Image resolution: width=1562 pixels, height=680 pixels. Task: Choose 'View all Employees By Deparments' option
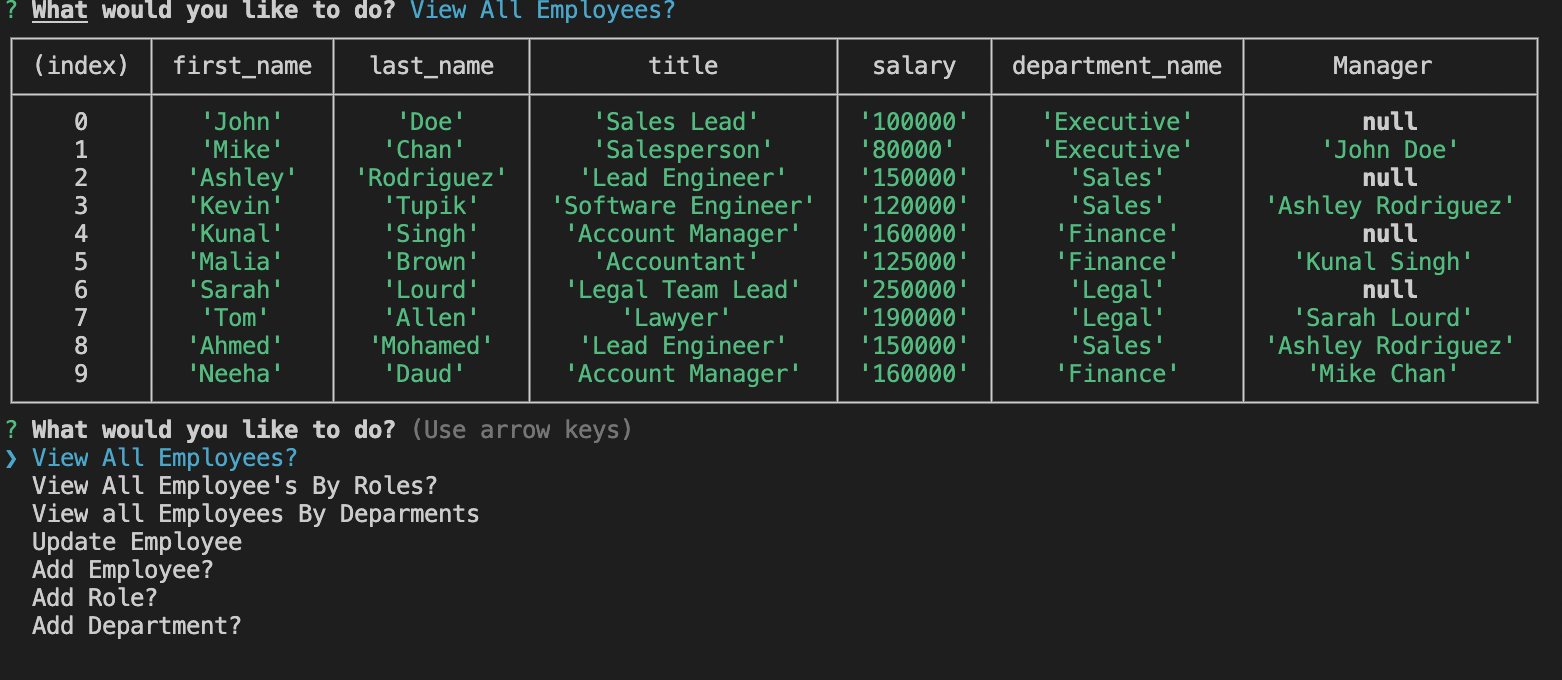click(x=256, y=514)
